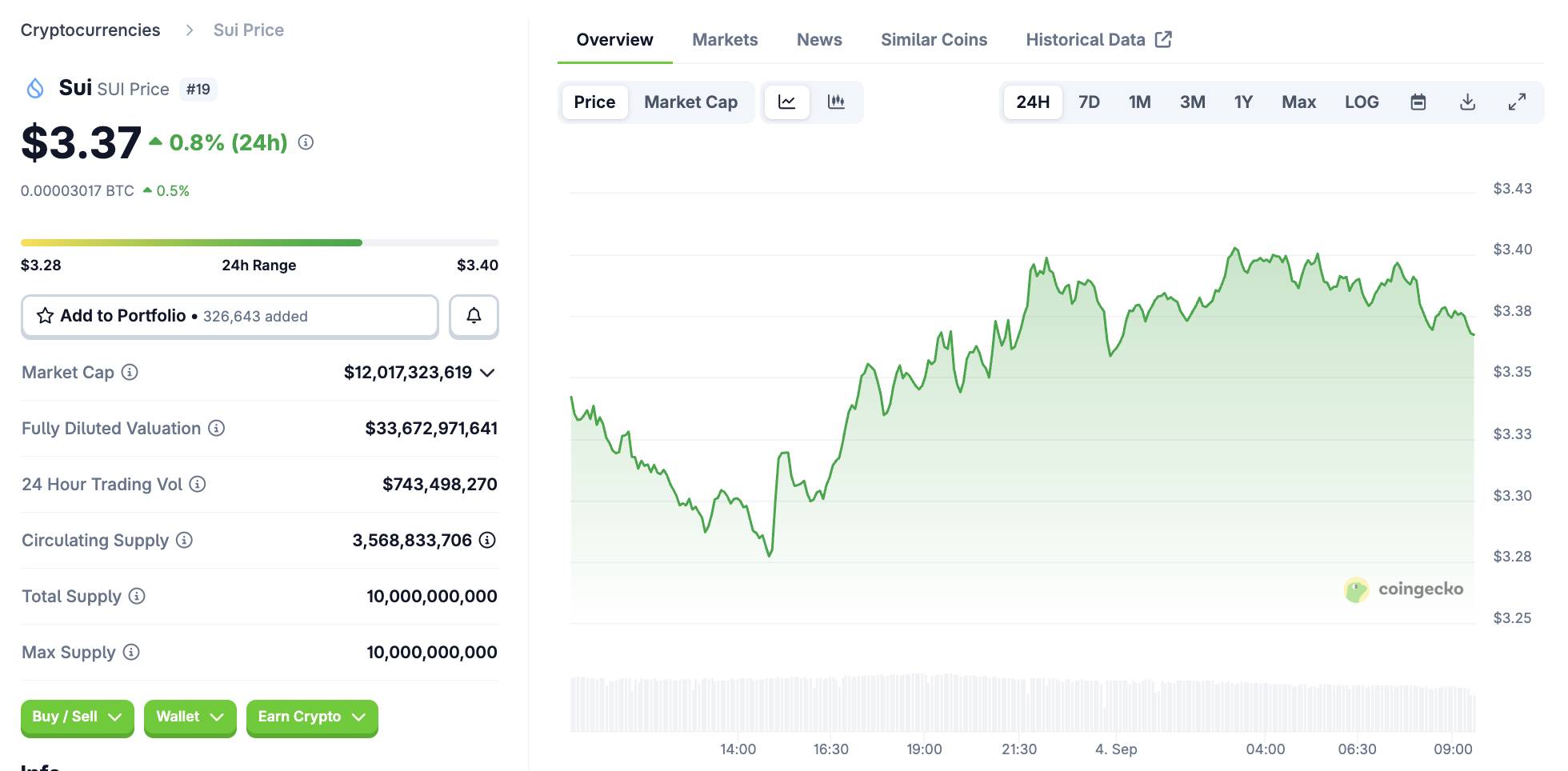Open the Buy / Sell dropdown
This screenshot has width=1568, height=771.
[x=77, y=717]
